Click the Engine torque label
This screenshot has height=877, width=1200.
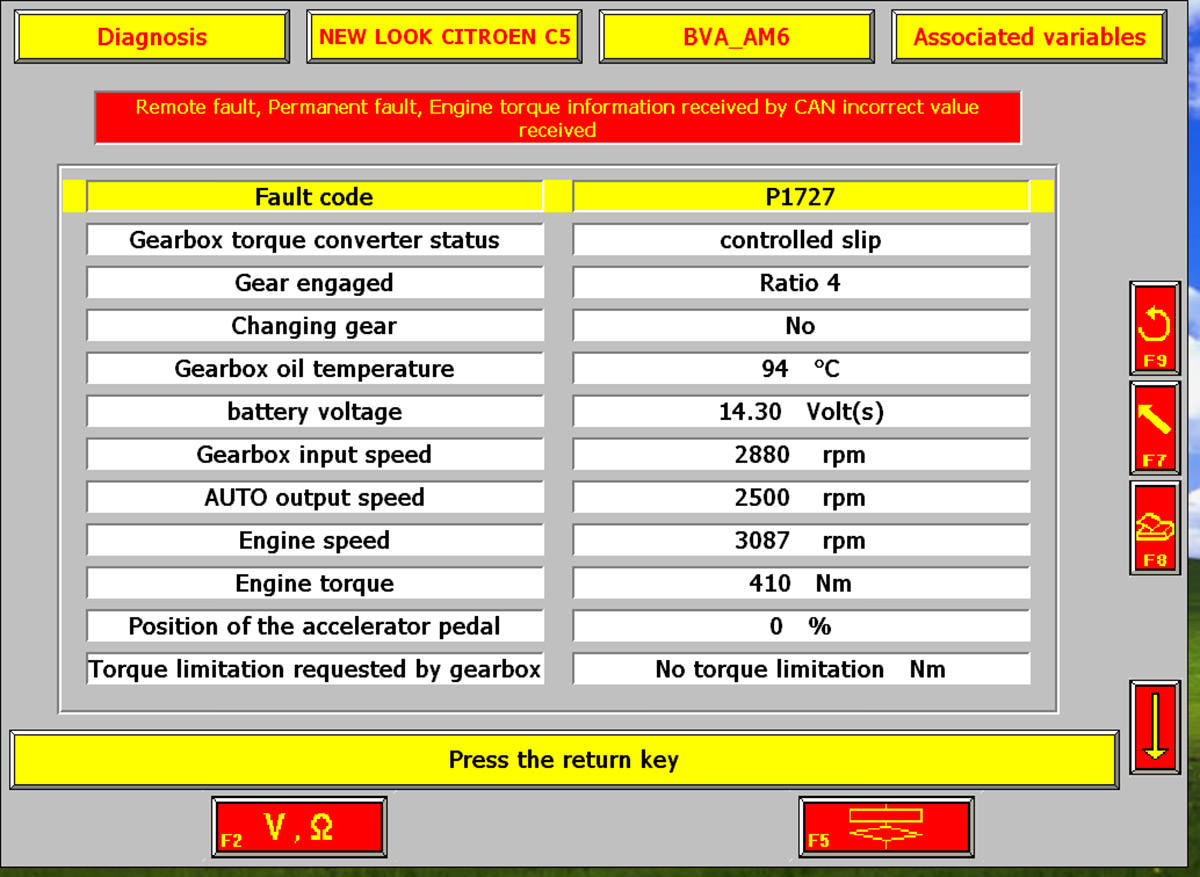pos(315,584)
